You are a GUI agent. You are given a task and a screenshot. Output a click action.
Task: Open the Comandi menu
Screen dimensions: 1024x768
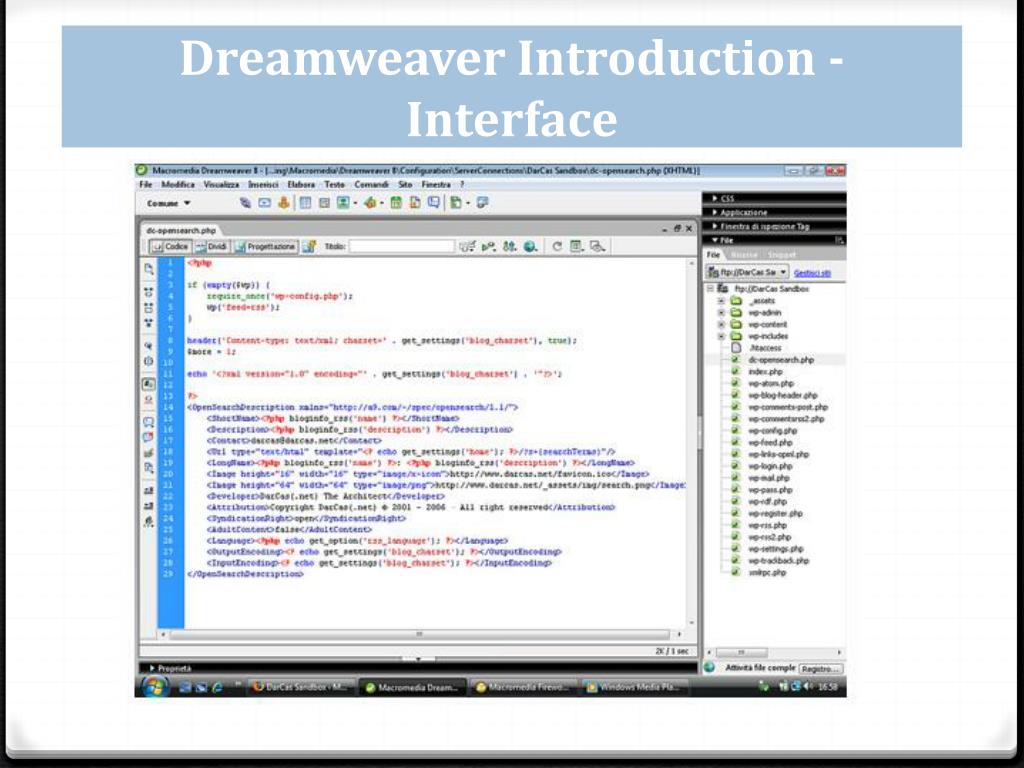pos(372,185)
